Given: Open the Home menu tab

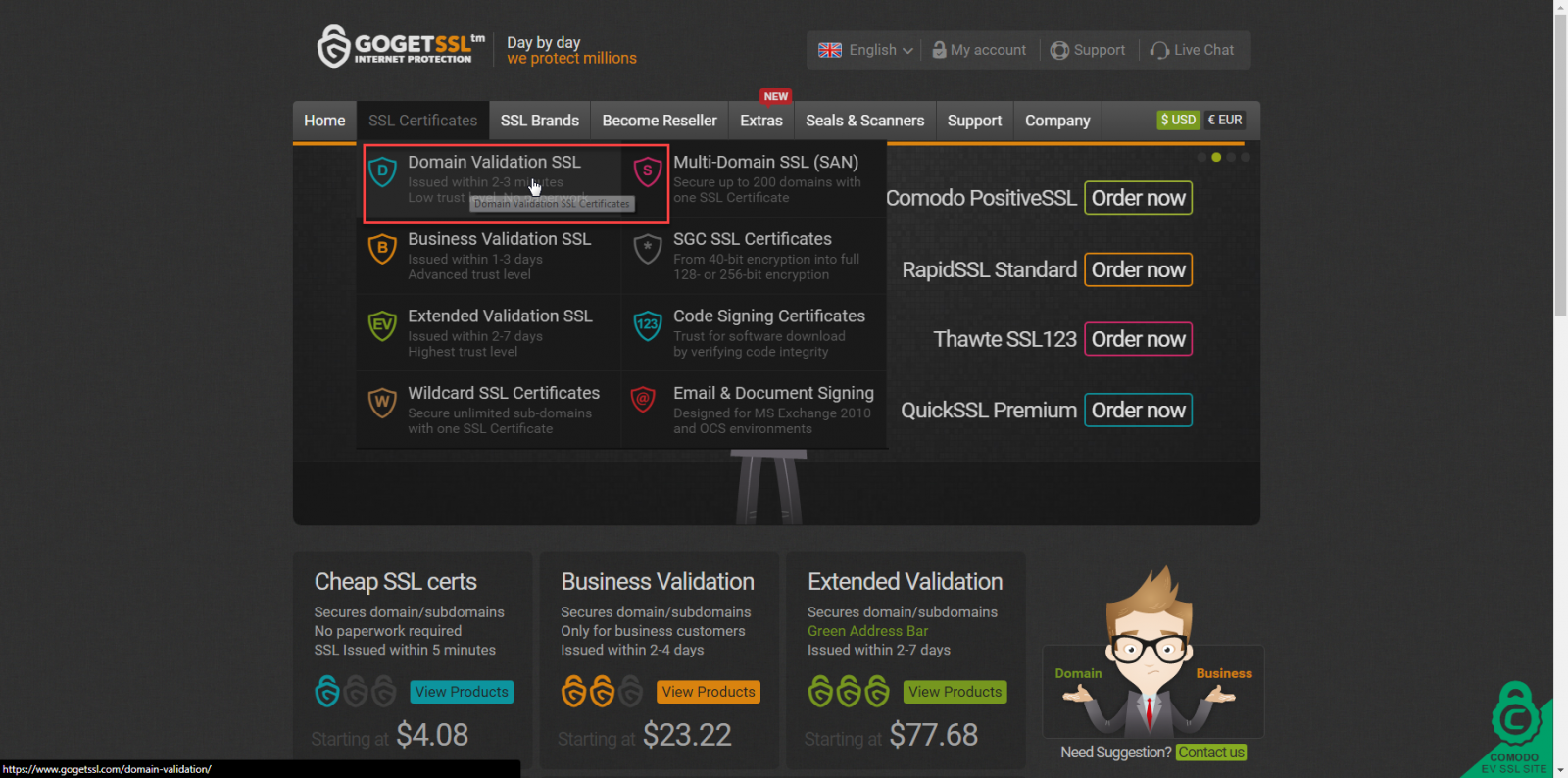Looking at the screenshot, I should click(x=324, y=121).
